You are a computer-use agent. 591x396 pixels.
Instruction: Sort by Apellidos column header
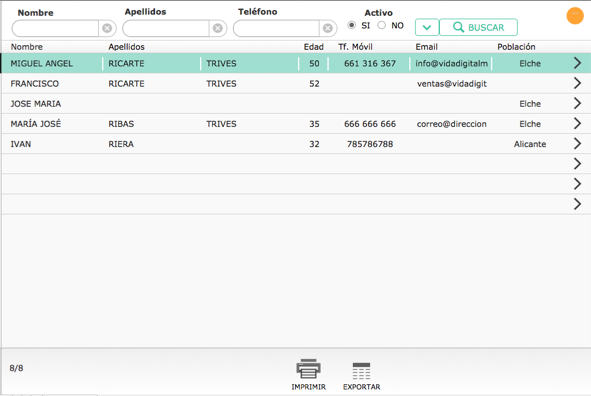[127, 47]
